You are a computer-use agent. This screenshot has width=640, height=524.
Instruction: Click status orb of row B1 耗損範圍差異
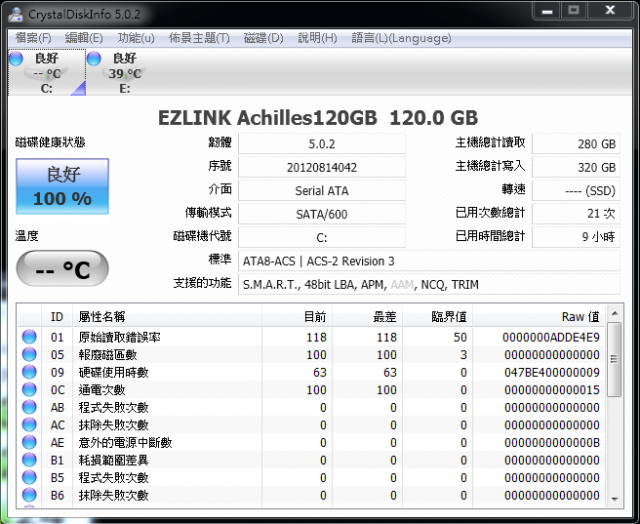pos(29,460)
